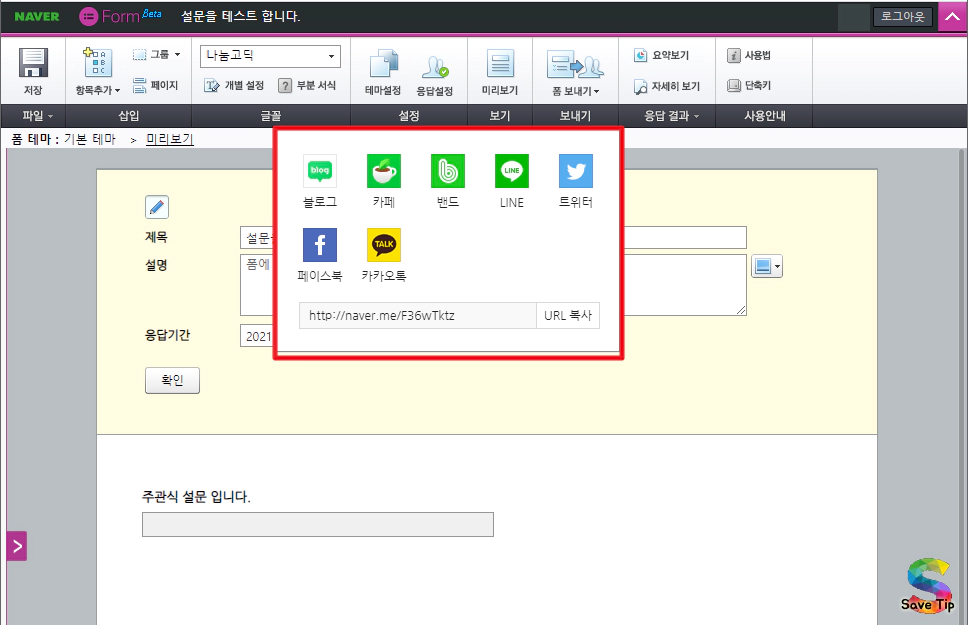Click the NAVER logo
968x625 pixels.
coord(37,17)
